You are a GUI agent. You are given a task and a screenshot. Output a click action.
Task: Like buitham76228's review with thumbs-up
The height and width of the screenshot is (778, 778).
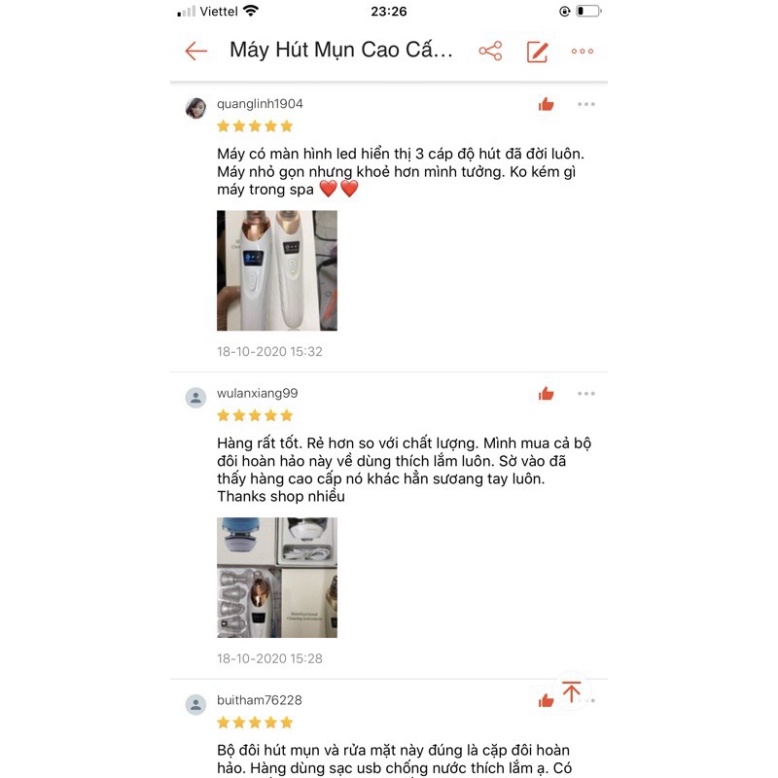coord(546,700)
